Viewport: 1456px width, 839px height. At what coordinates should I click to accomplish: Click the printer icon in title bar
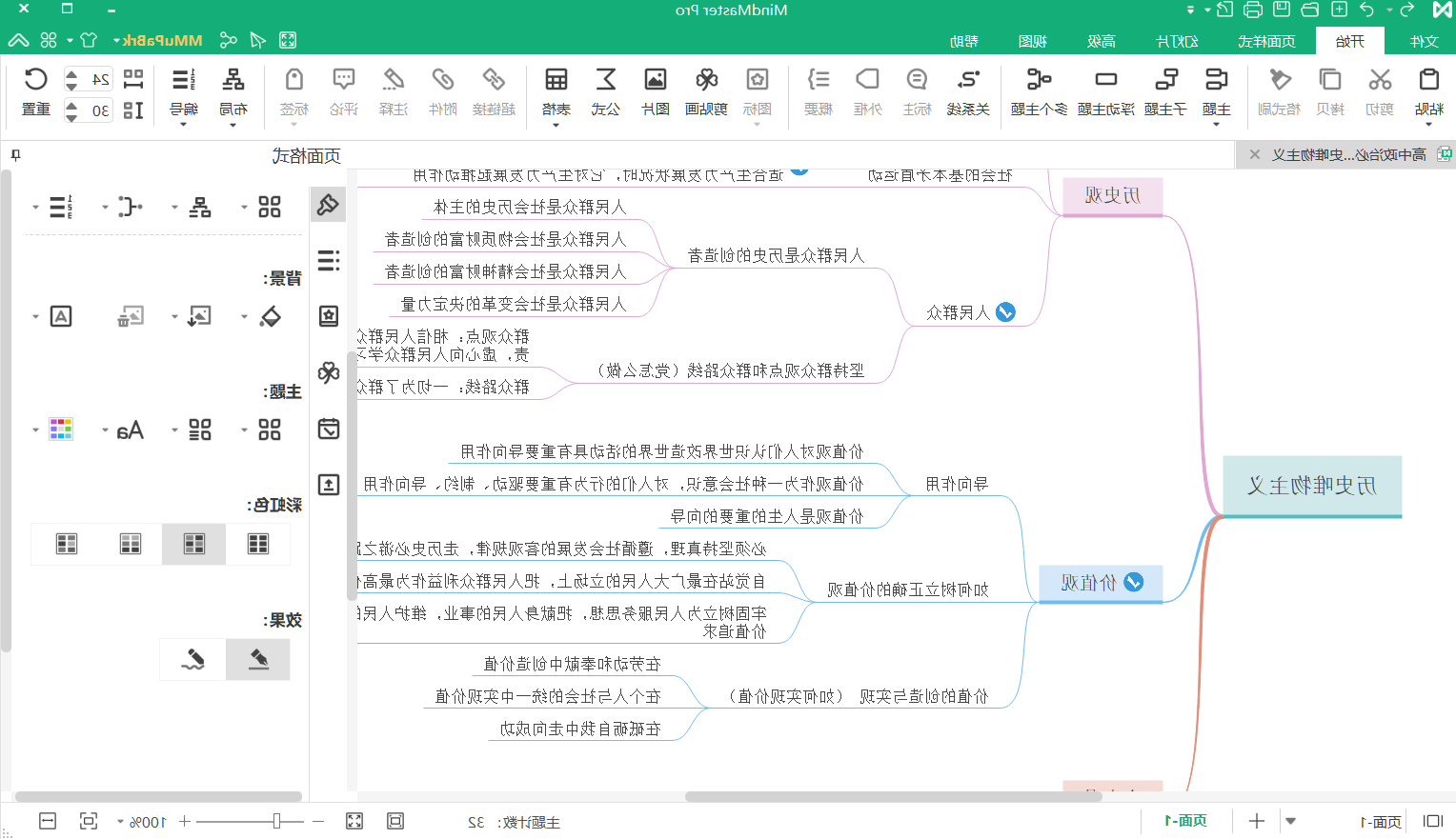tap(1253, 10)
